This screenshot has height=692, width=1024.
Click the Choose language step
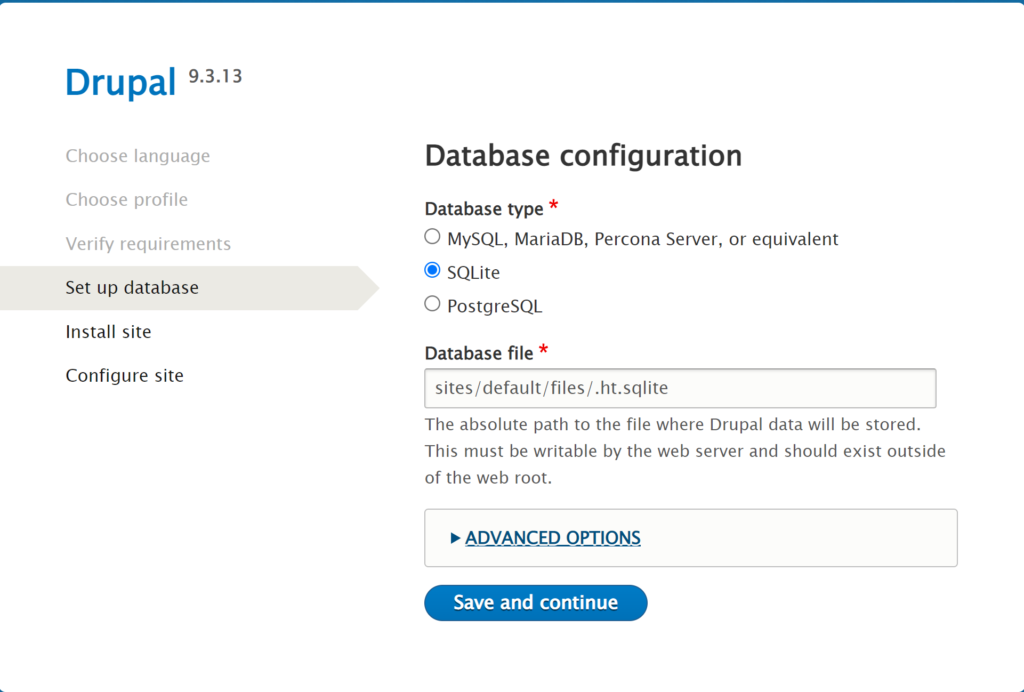(138, 156)
